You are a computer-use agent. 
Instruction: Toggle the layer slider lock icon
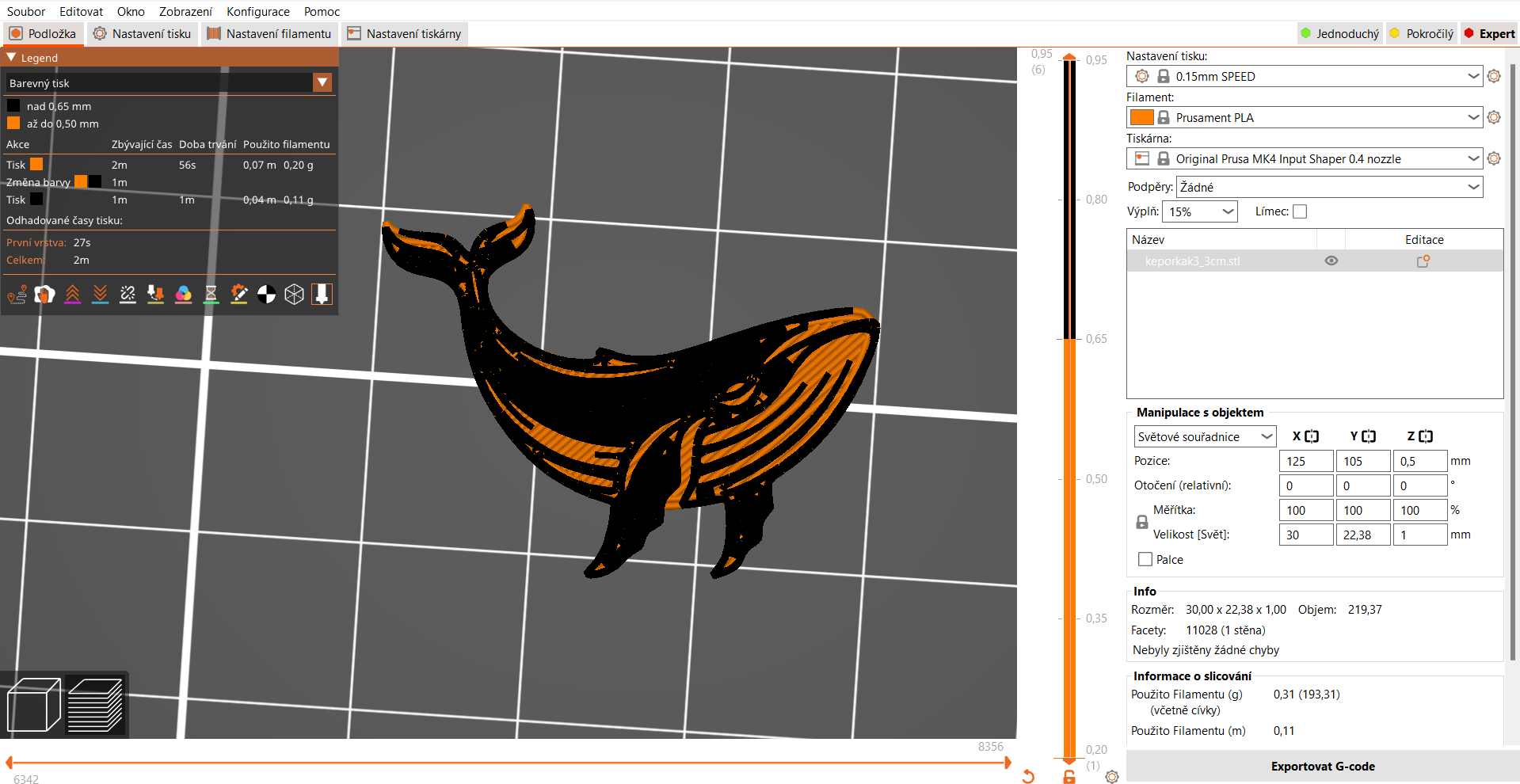click(1069, 777)
